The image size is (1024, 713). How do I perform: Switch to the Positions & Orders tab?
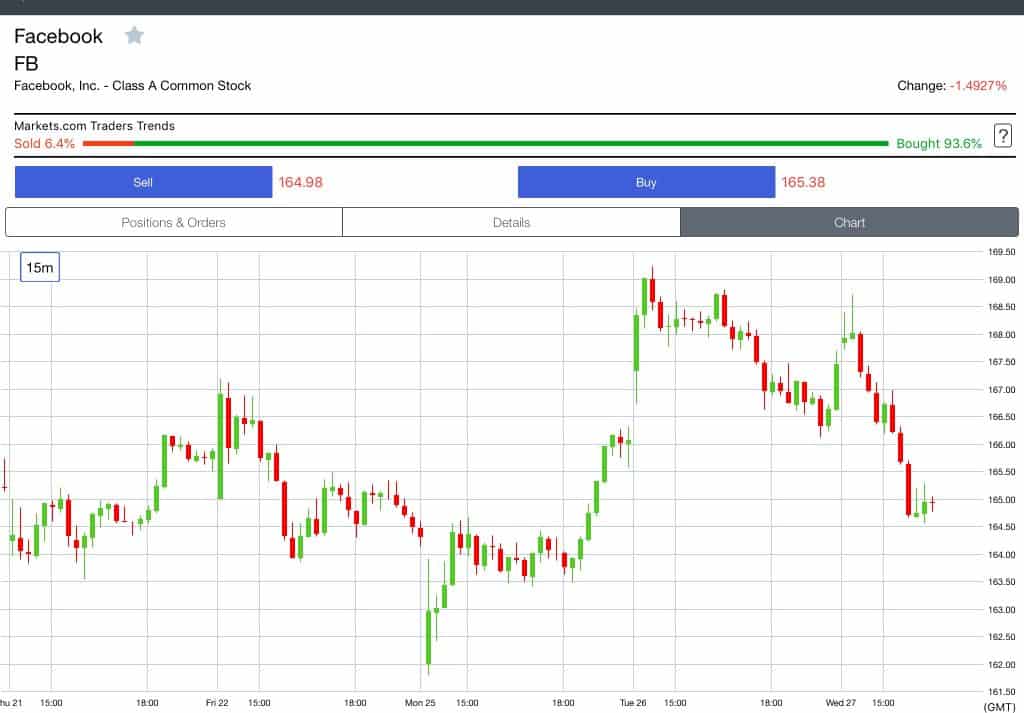[x=174, y=223]
